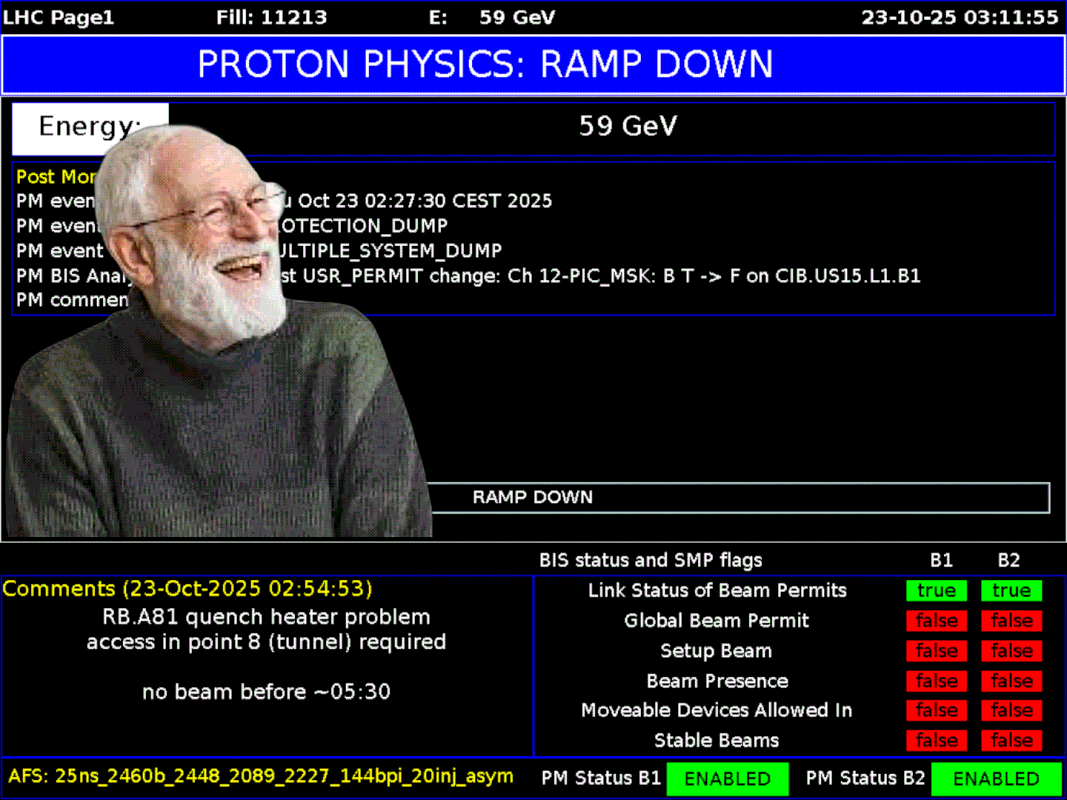Open the Comments section header

[x=188, y=588]
